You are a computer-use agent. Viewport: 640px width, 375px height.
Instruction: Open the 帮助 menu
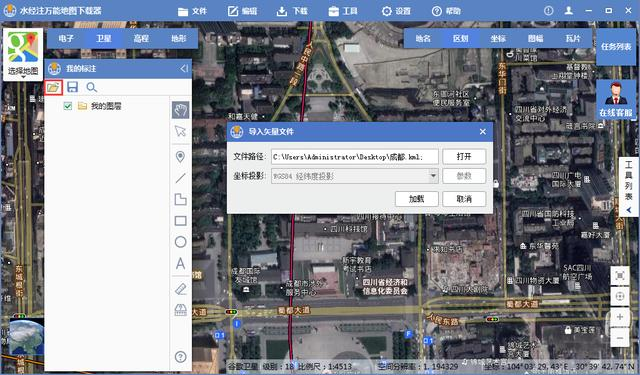tap(446, 11)
